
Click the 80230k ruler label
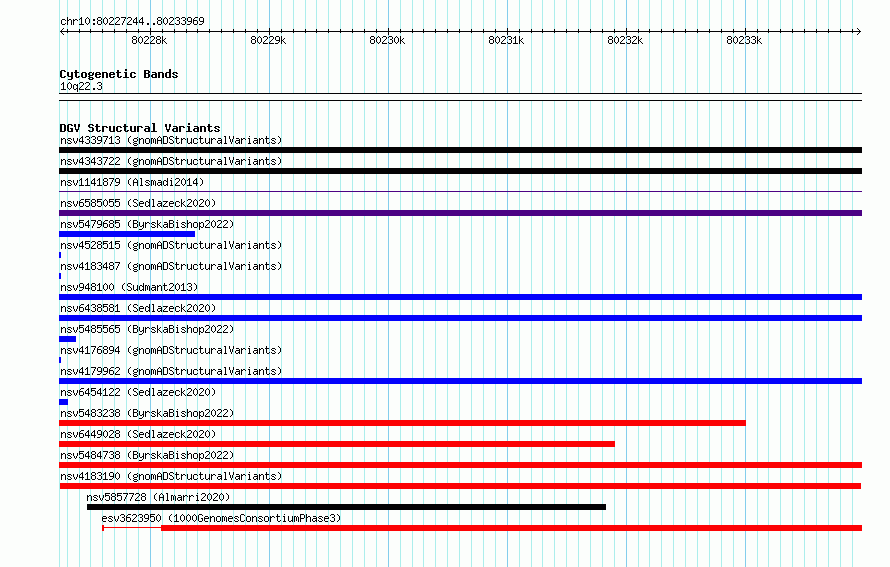click(387, 40)
